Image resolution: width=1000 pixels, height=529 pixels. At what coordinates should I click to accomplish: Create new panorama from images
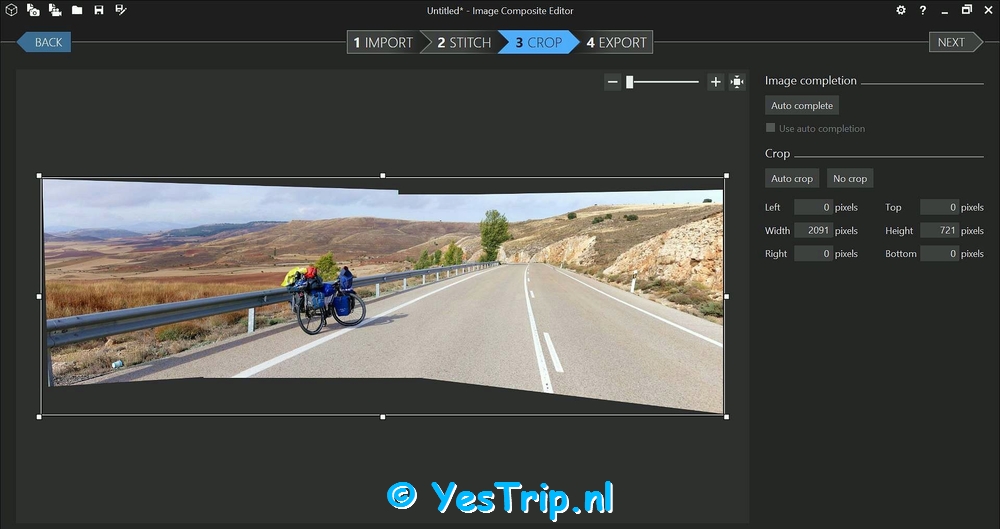click(x=33, y=10)
